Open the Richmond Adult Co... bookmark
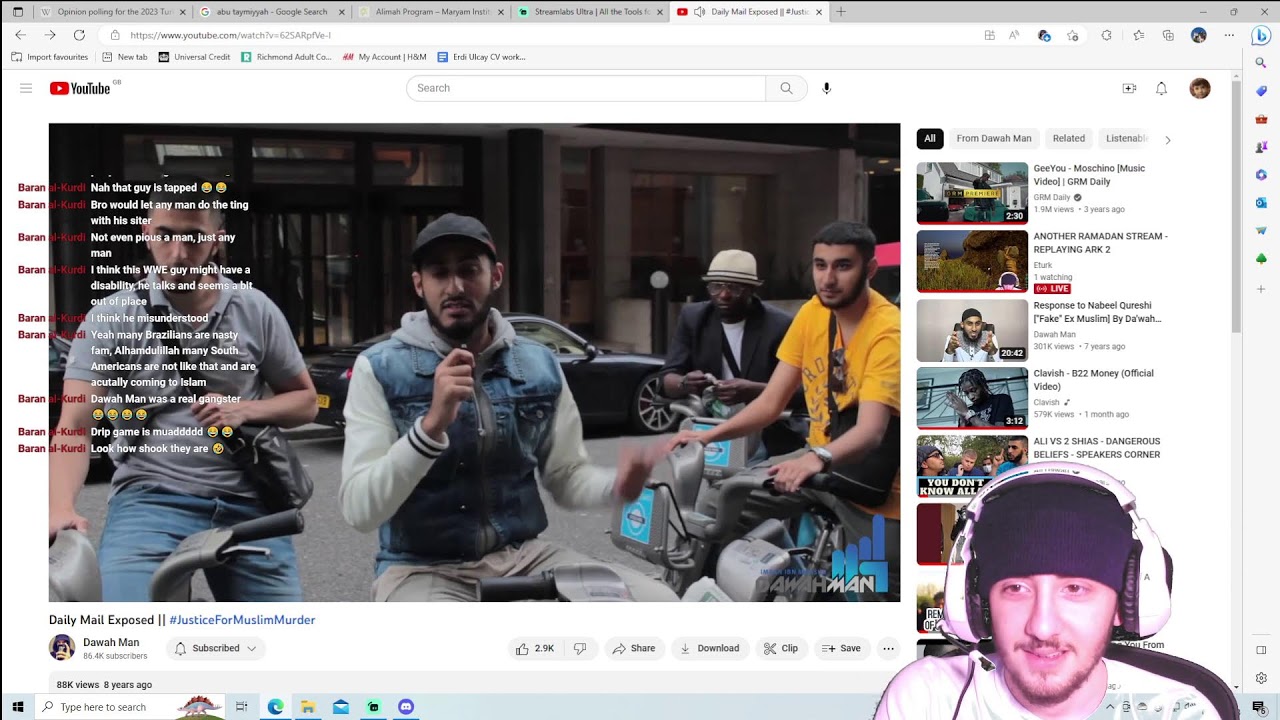This screenshot has width=1280, height=720. coord(286,57)
